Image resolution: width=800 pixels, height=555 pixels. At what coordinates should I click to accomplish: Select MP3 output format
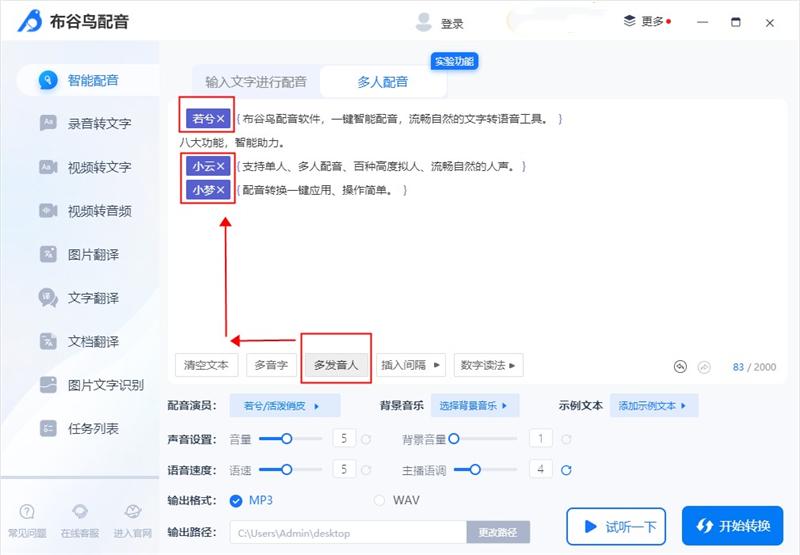pyautogui.click(x=236, y=501)
